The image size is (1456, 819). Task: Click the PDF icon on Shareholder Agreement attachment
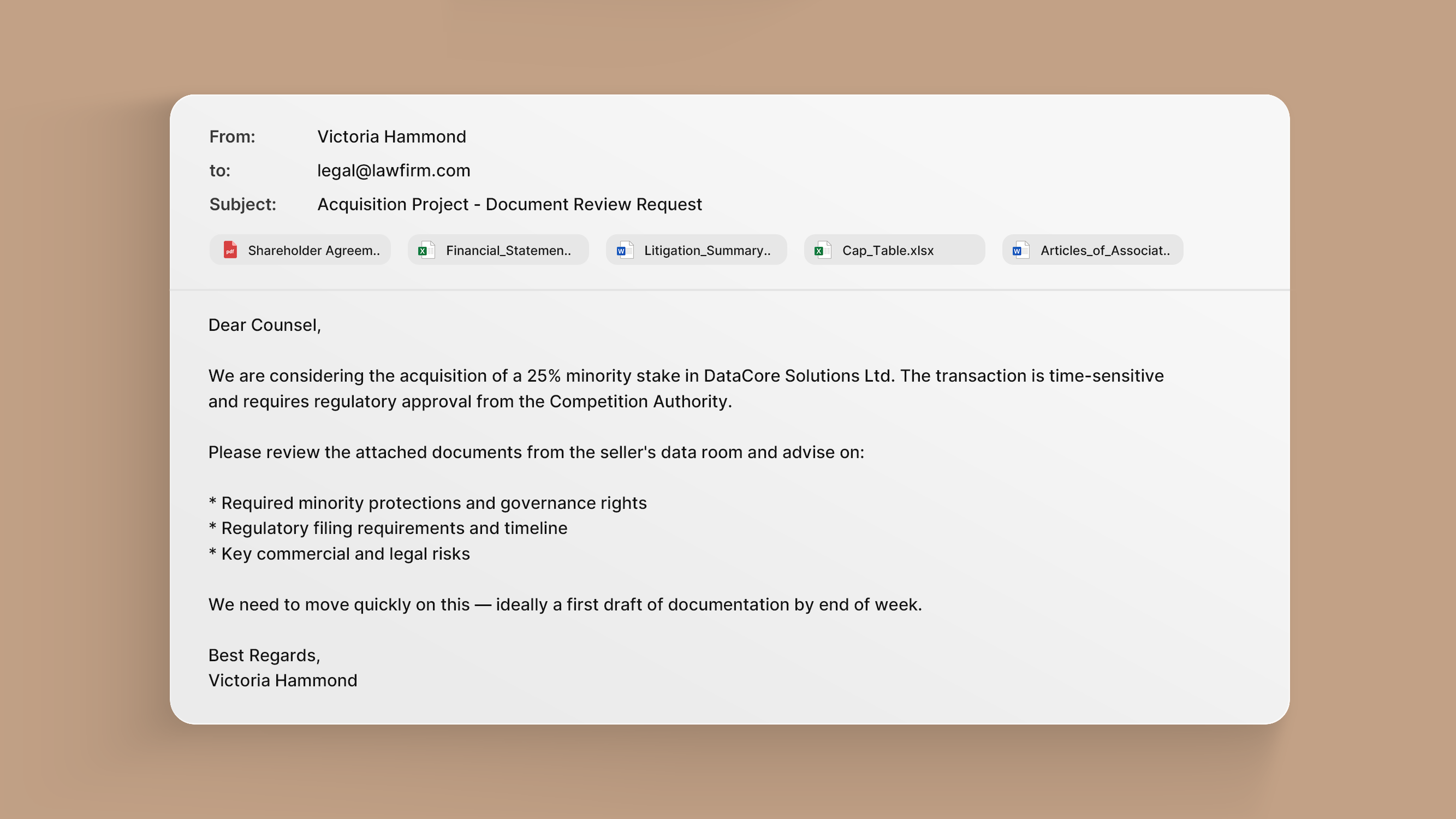coord(230,250)
